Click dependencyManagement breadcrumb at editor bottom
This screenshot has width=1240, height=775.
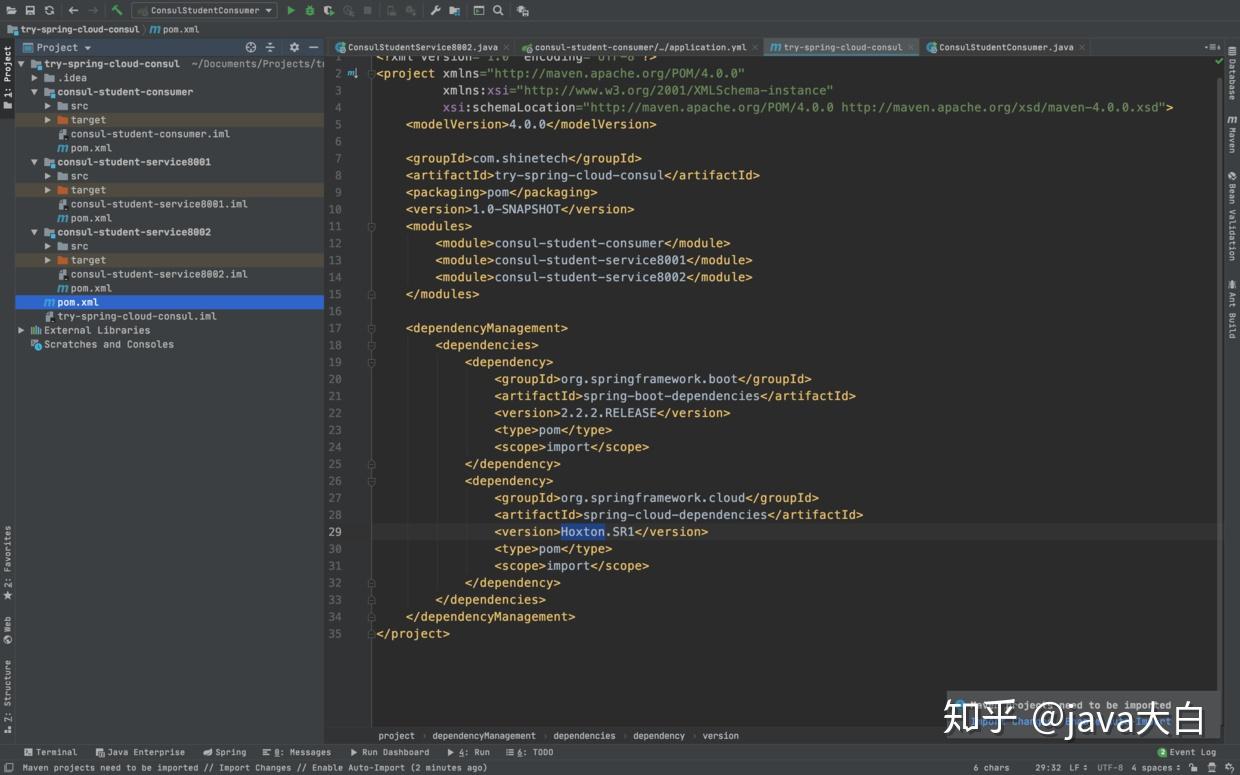[x=484, y=736]
